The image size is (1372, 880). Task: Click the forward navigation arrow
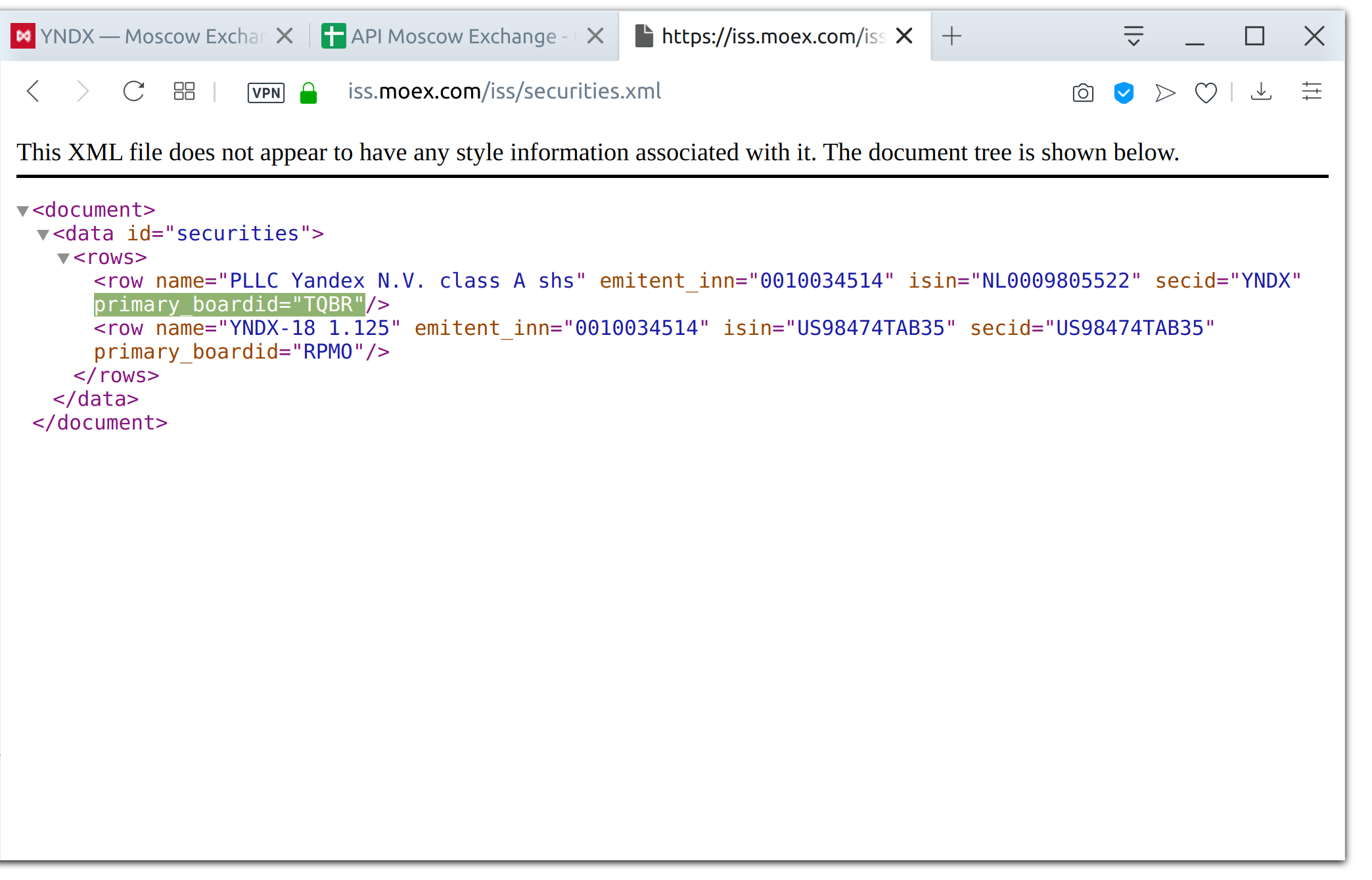(82, 91)
